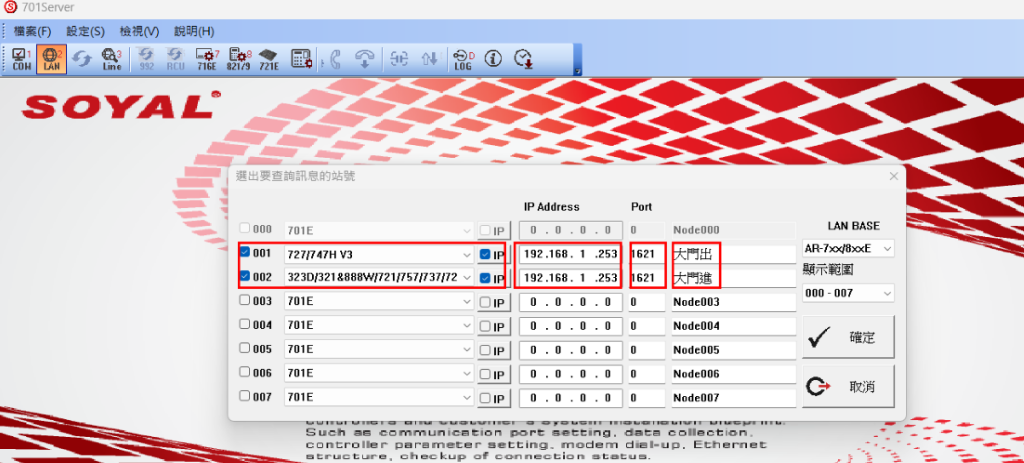Image resolution: width=1024 pixels, height=463 pixels.
Task: Click the connect link toolbar icon
Action: [398, 59]
